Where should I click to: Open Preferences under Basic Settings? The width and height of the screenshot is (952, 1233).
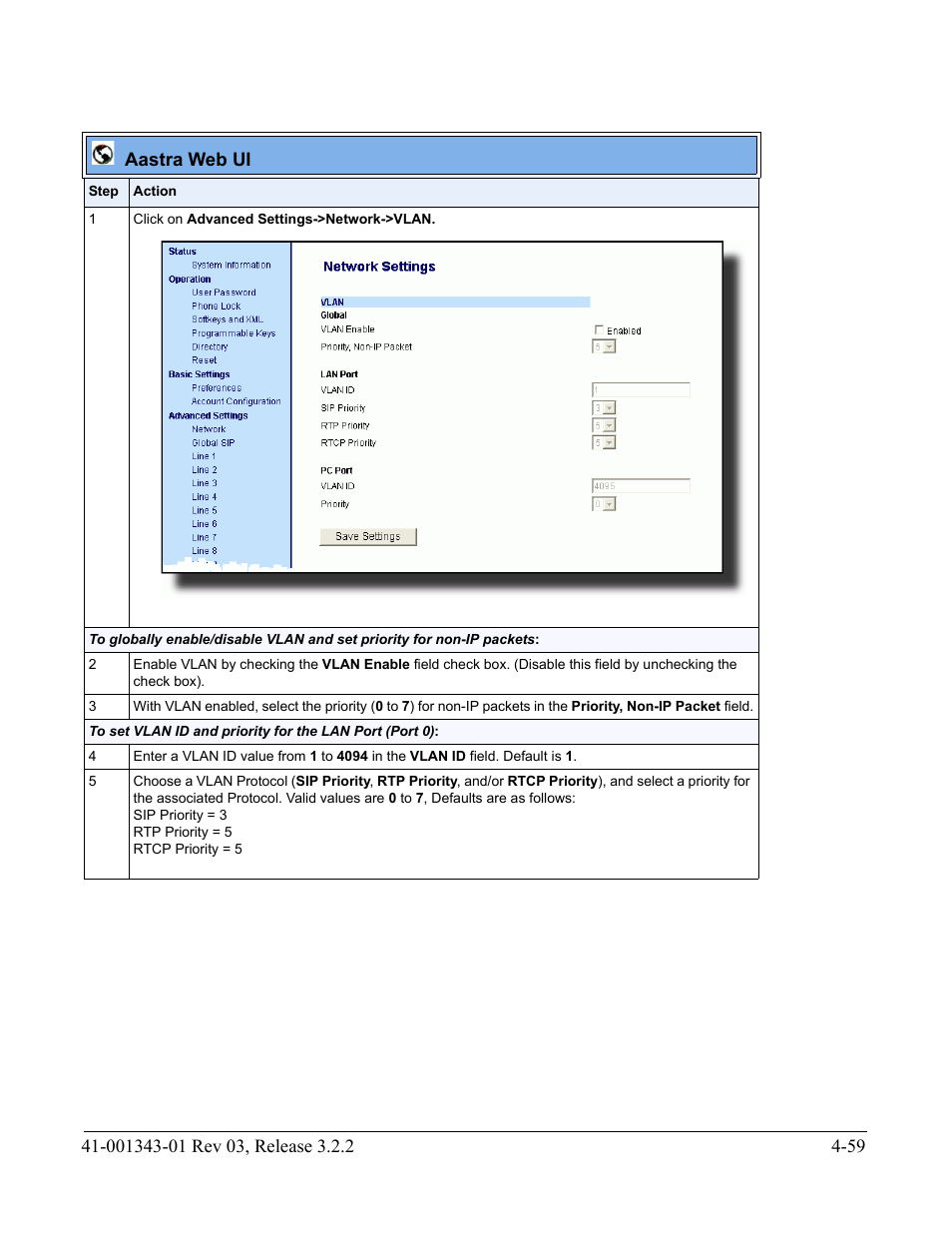click(x=217, y=388)
